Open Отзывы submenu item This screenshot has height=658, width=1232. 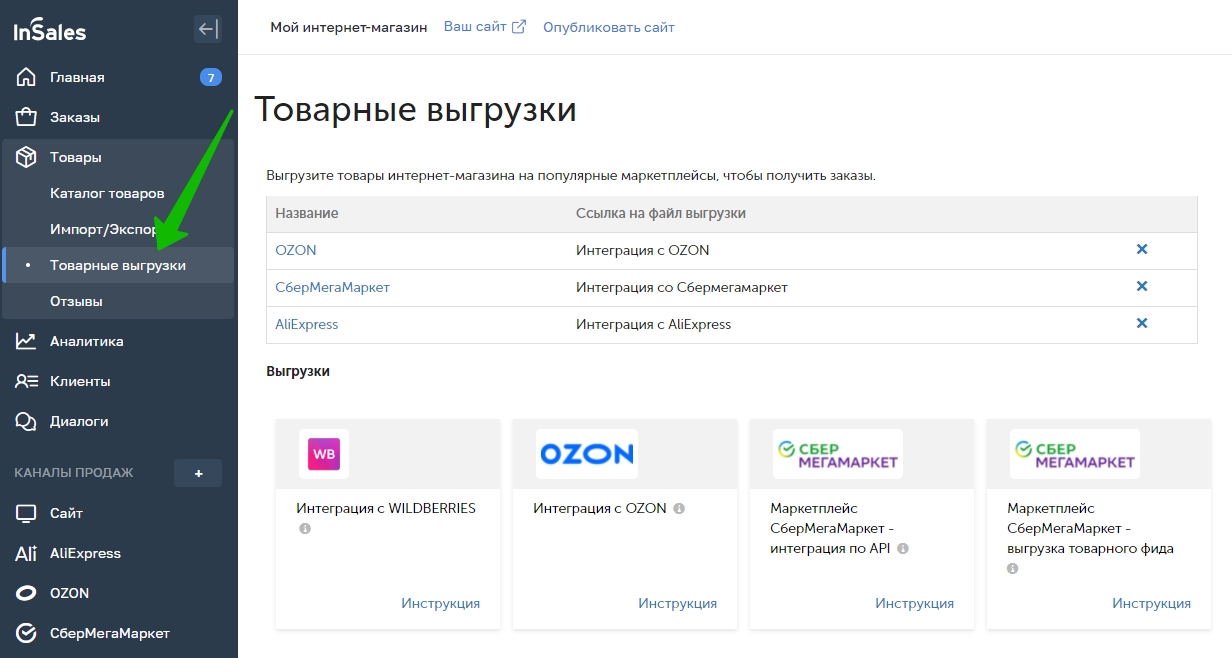click(76, 301)
